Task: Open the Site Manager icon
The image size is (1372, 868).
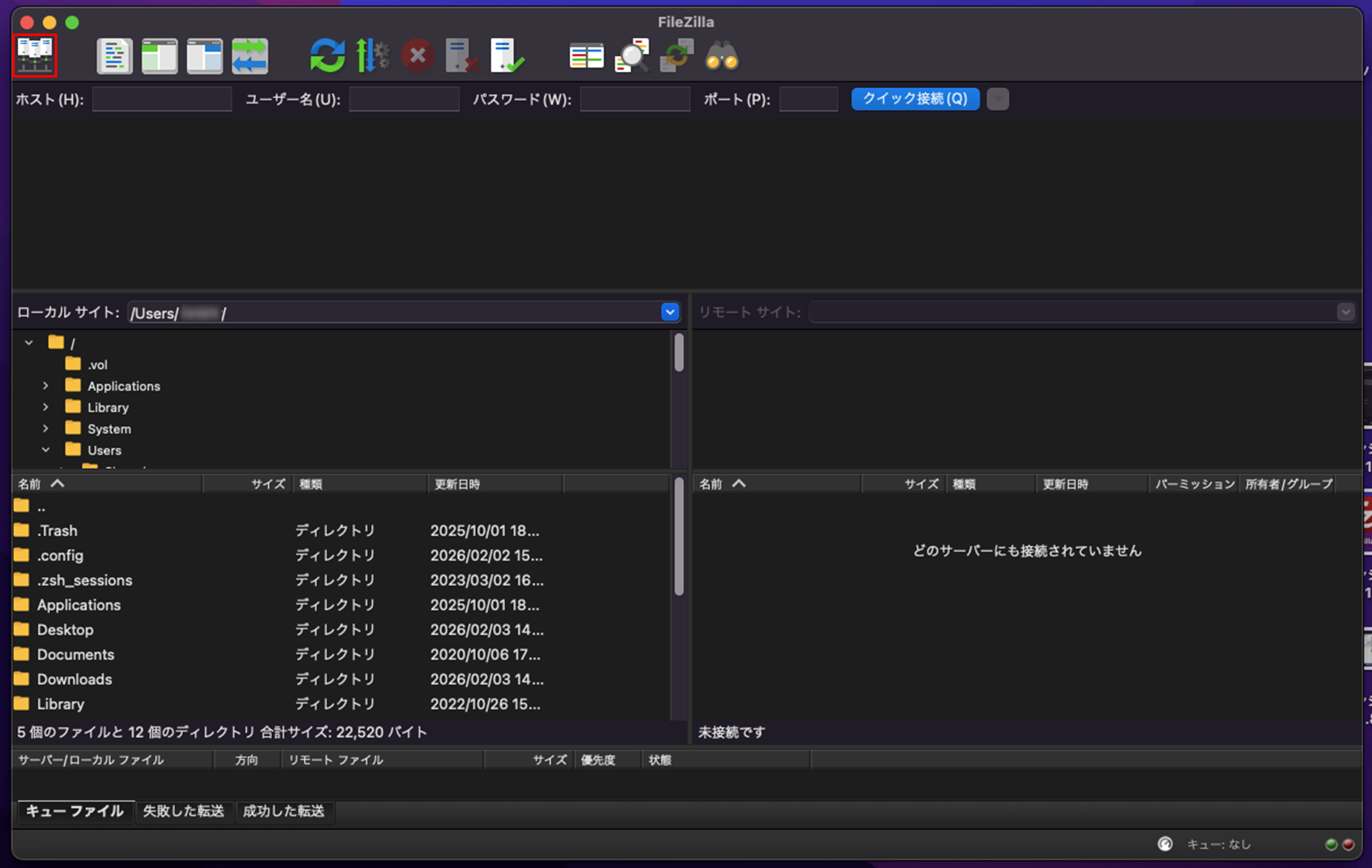Action: coord(35,56)
